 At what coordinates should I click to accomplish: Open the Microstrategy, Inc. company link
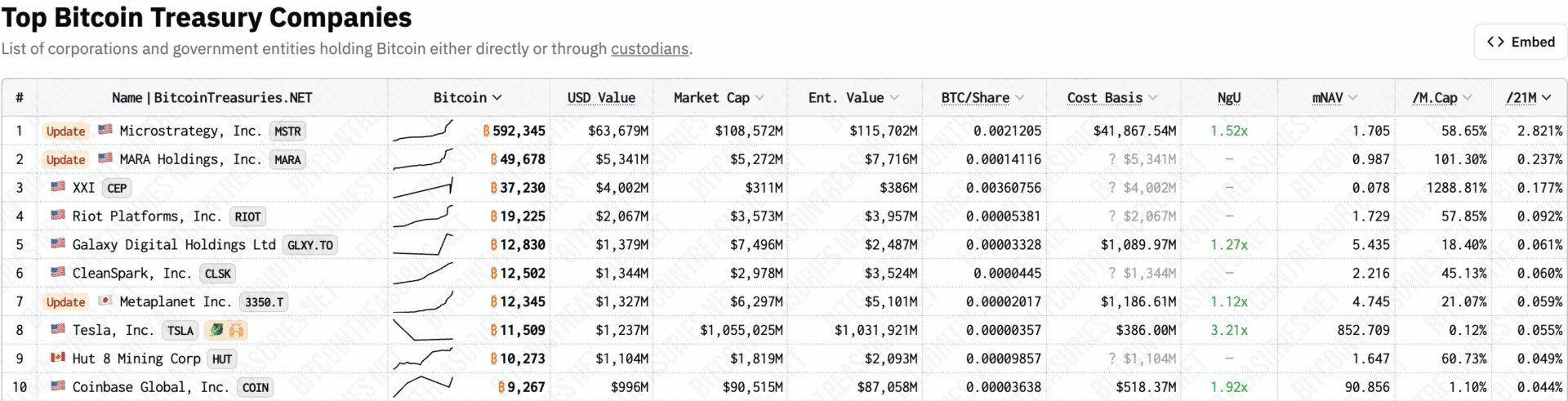click(x=191, y=131)
